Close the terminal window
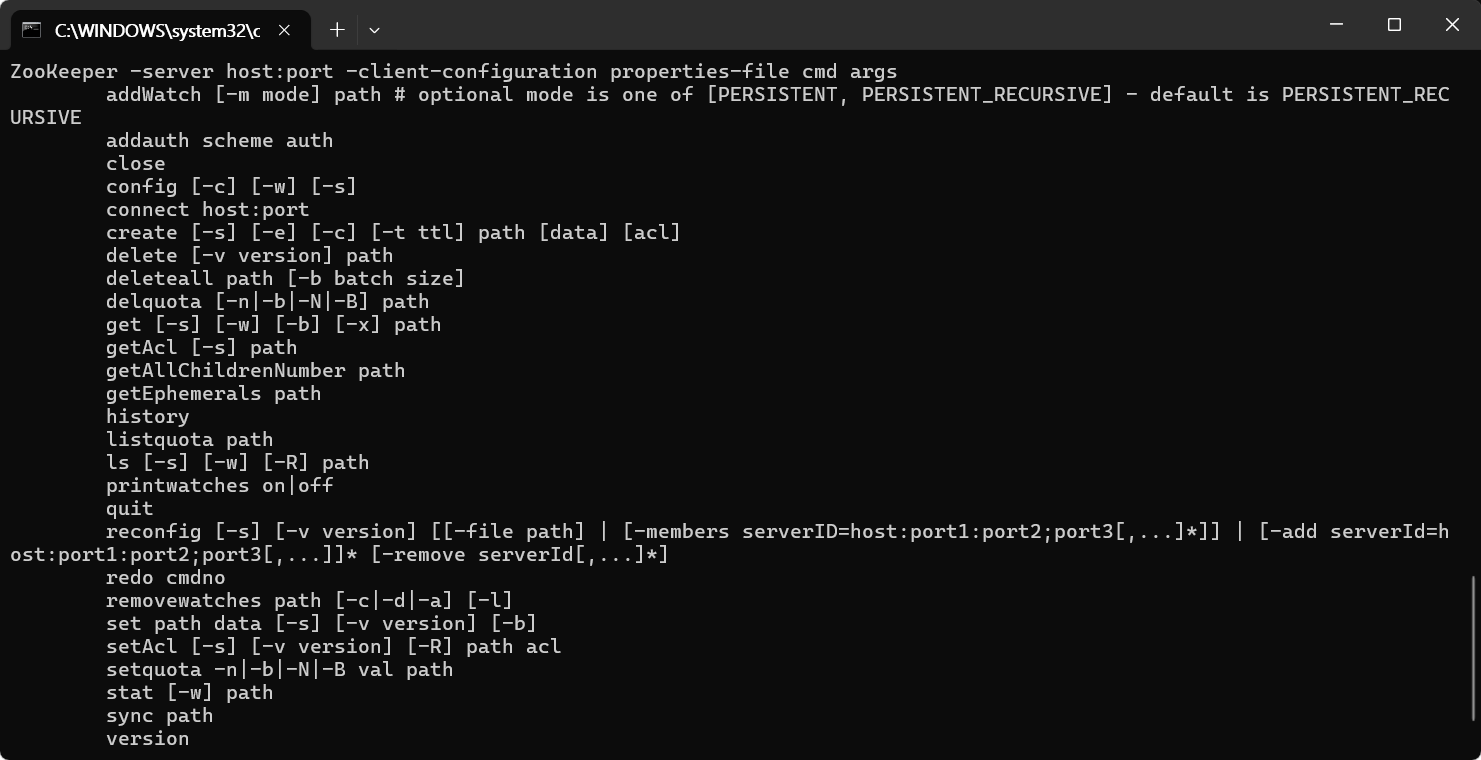Viewport: 1481px width, 760px height. (x=1452, y=24)
